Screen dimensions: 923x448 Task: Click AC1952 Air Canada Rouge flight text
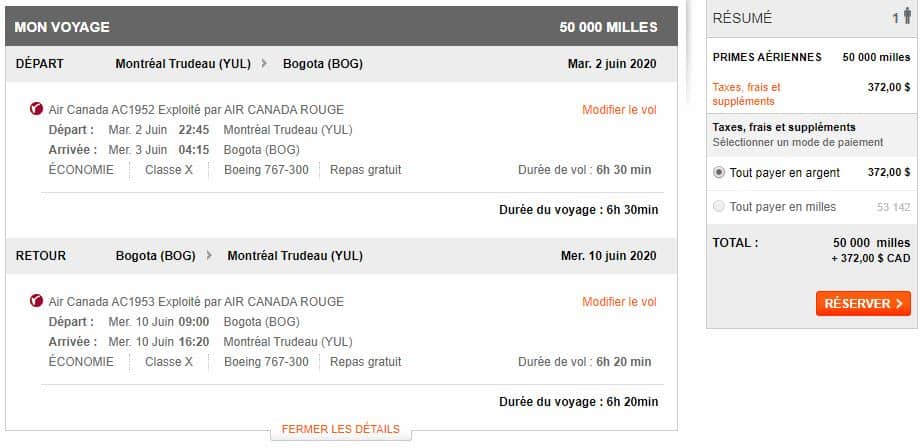coord(196,109)
